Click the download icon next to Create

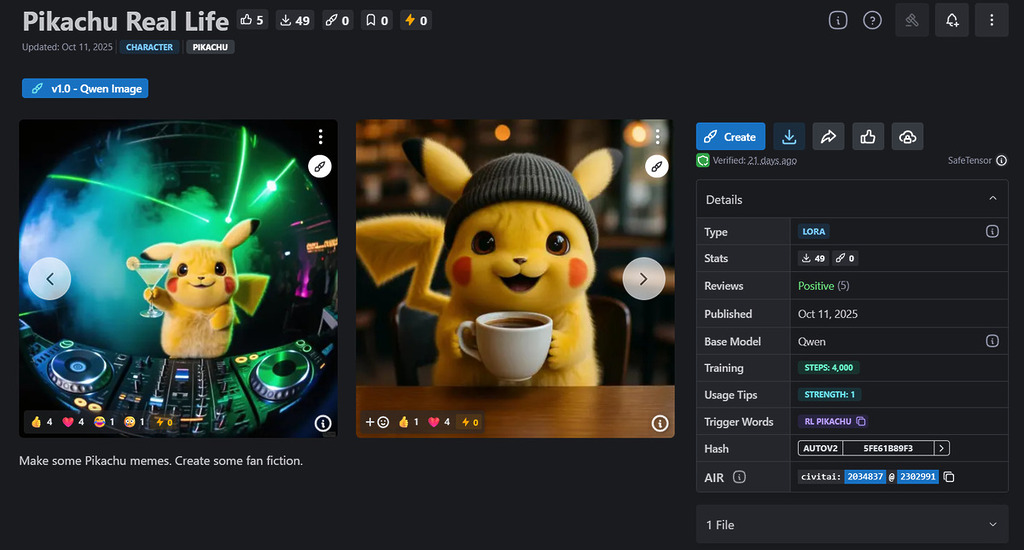coord(790,137)
